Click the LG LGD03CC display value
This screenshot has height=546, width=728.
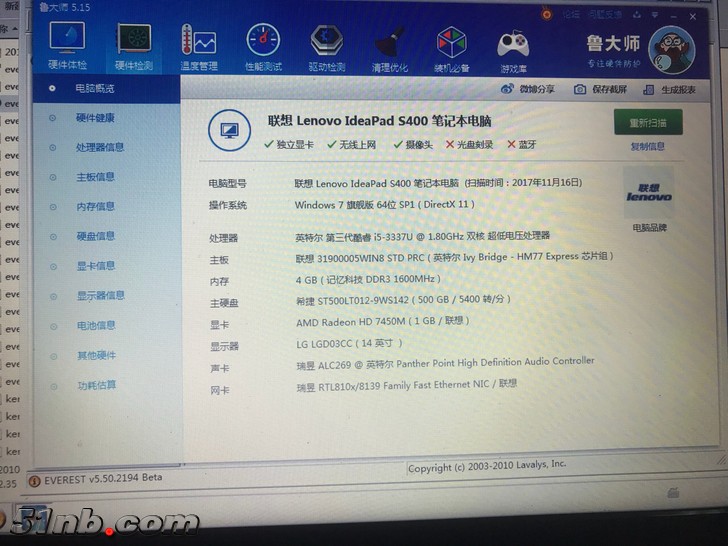tap(349, 344)
